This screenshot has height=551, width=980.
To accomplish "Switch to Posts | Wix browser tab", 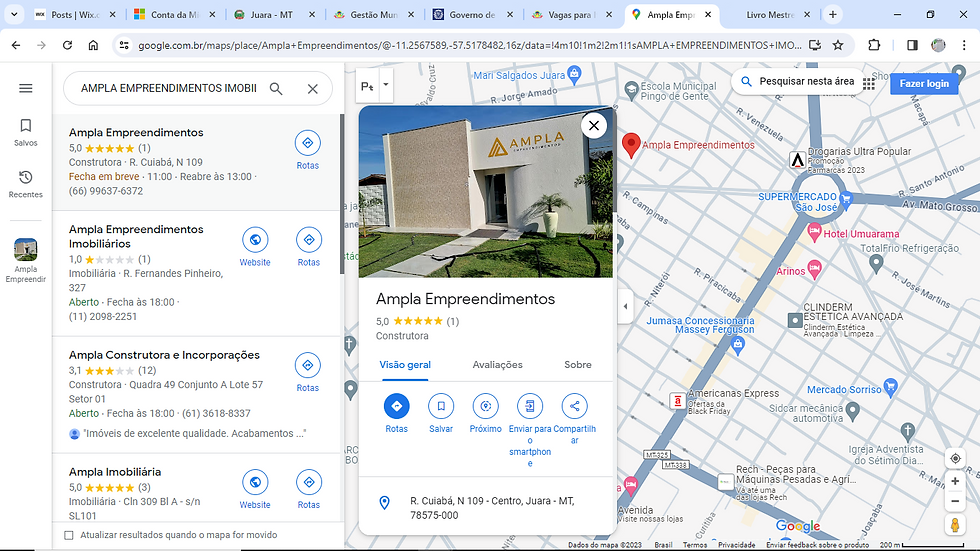I will click(74, 14).
